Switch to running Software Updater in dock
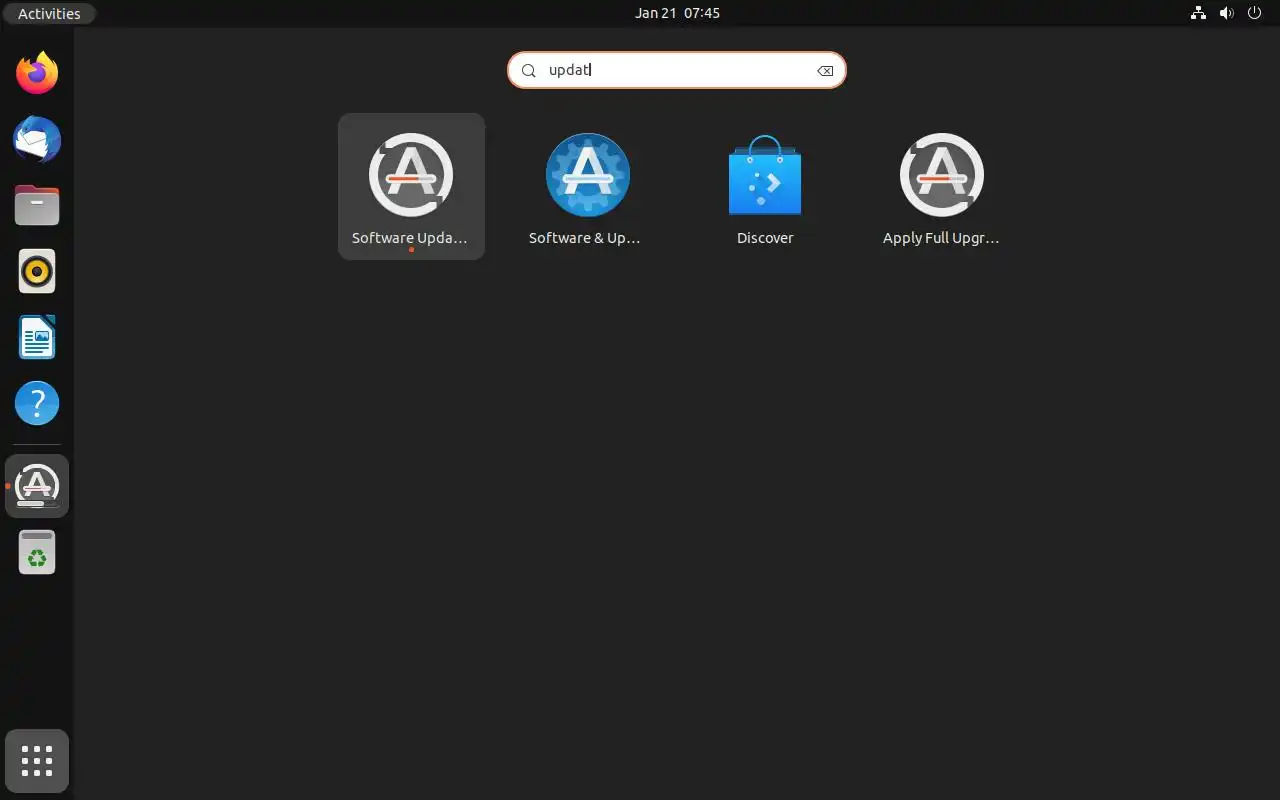 (x=37, y=486)
